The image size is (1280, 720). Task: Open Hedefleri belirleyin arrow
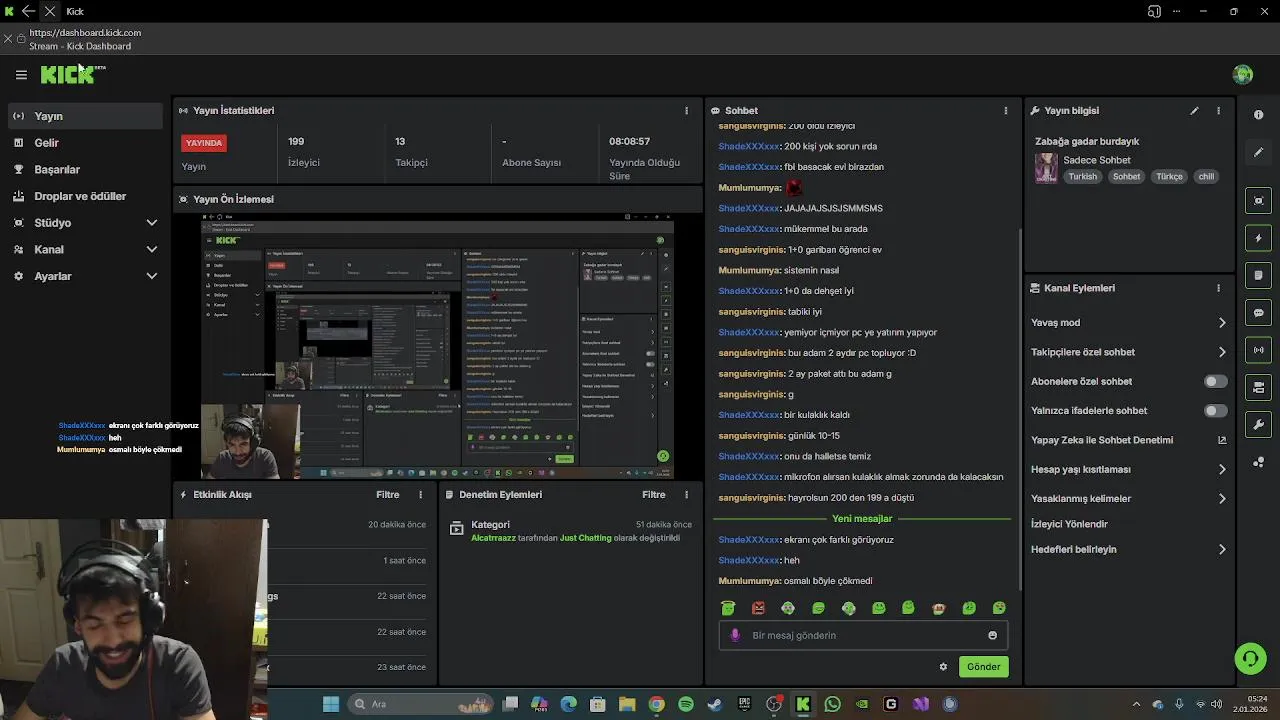[1222, 549]
